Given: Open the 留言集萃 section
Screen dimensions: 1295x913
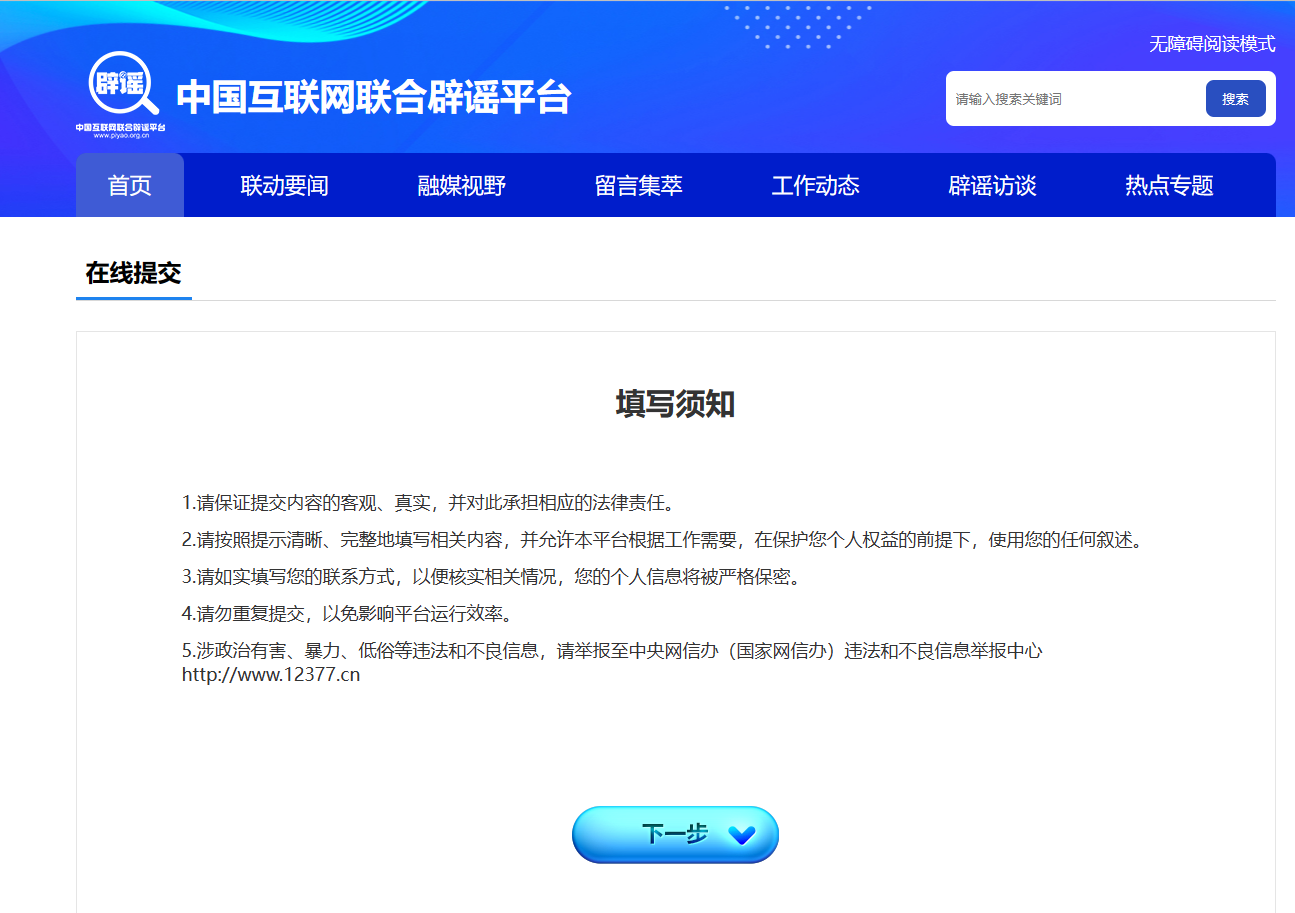Looking at the screenshot, I should 639,185.
